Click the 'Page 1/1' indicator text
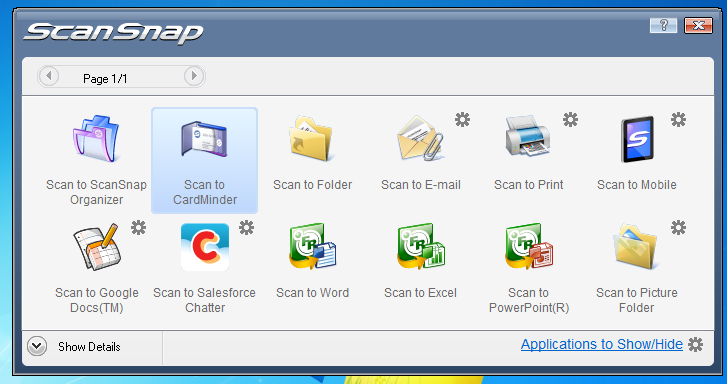This screenshot has width=727, height=384. pyautogui.click(x=105, y=79)
